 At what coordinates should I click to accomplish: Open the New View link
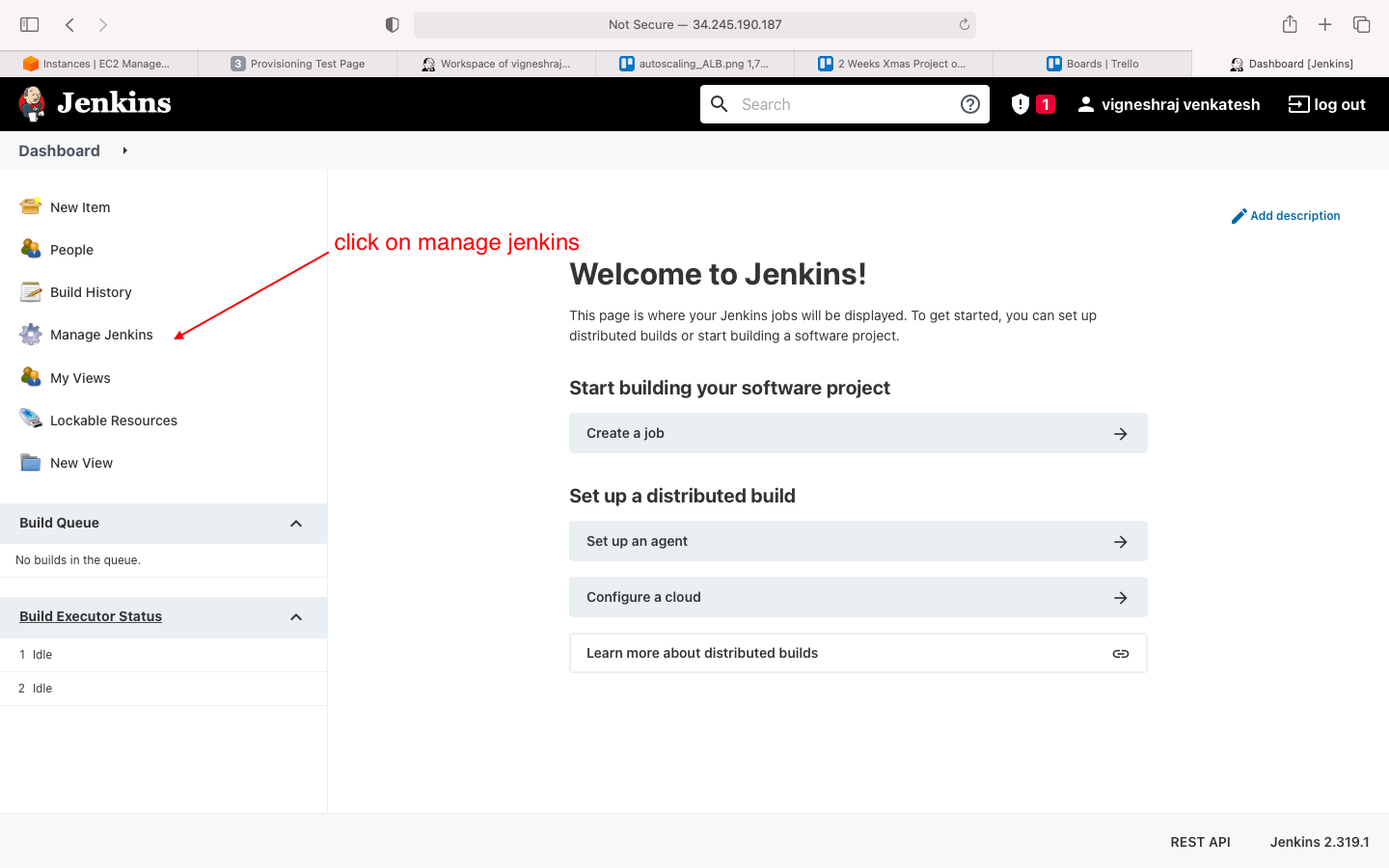(81, 463)
